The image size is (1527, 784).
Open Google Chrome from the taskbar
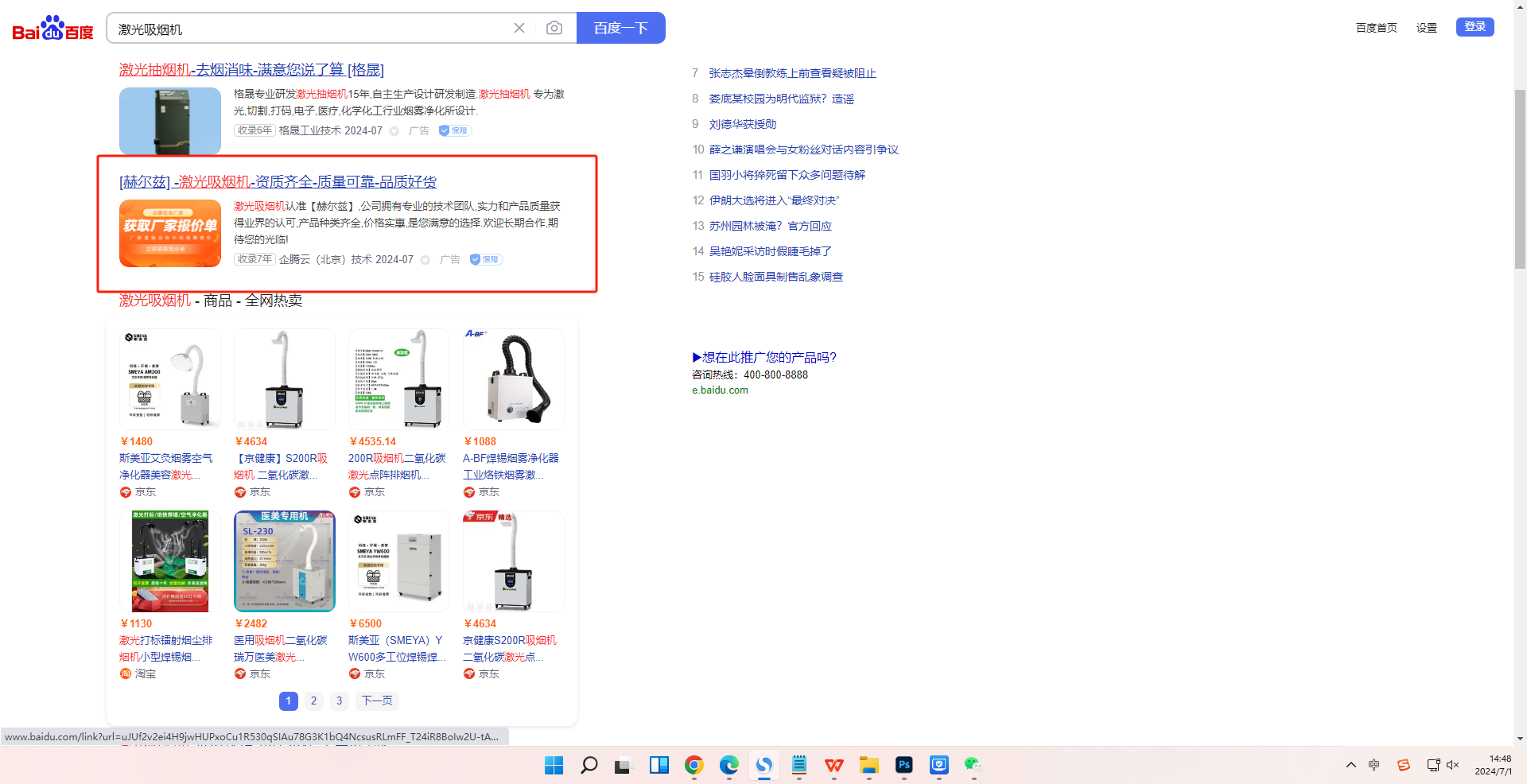[694, 766]
